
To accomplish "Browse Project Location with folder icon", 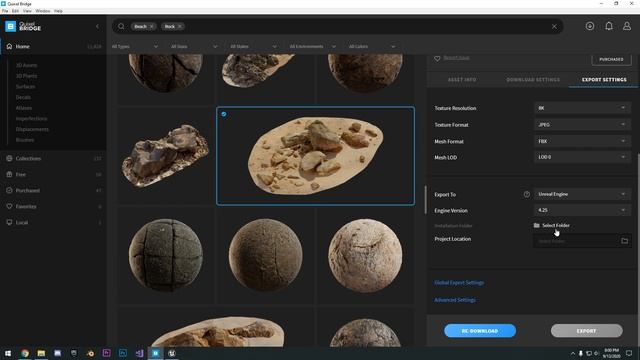I will tap(624, 241).
